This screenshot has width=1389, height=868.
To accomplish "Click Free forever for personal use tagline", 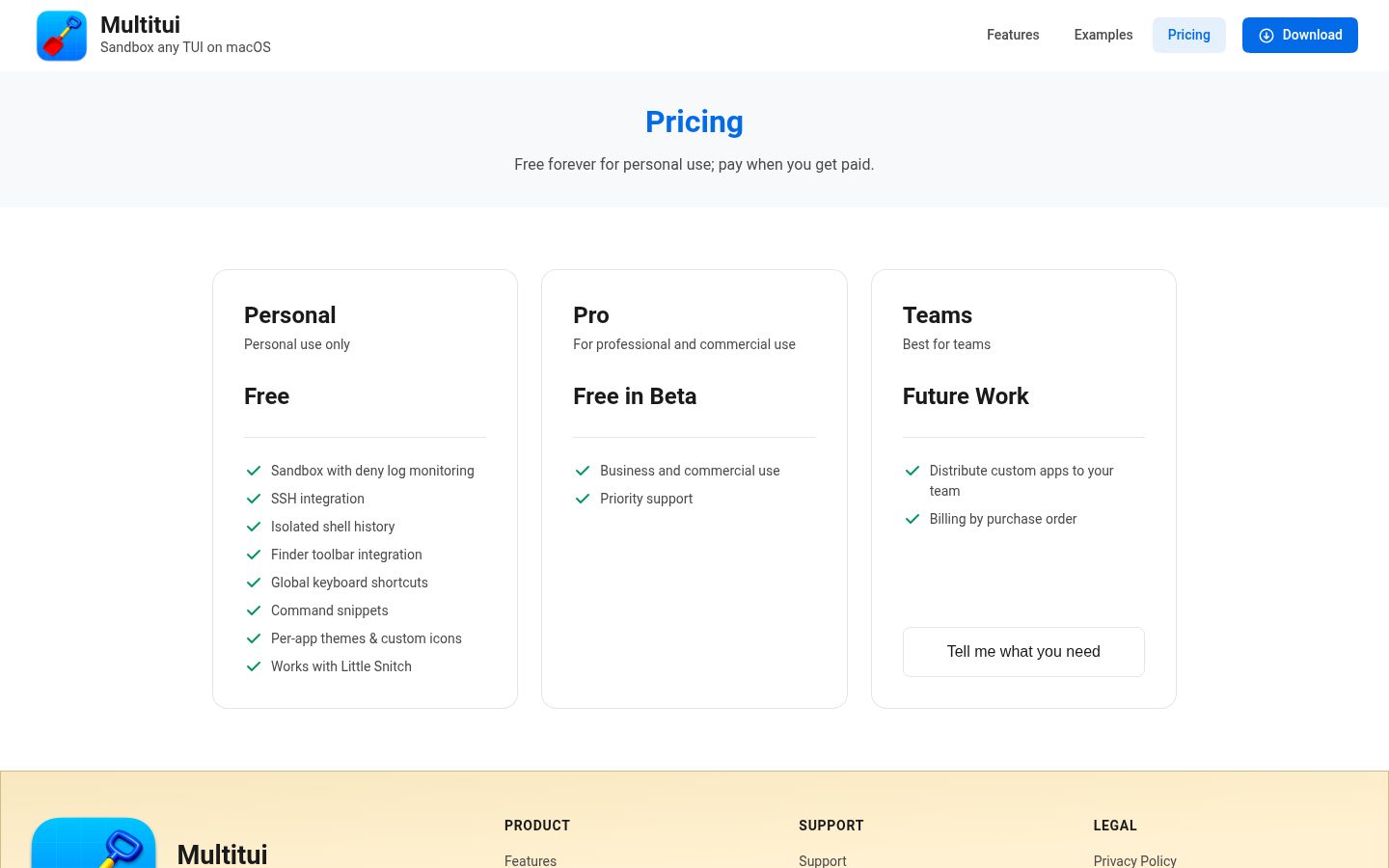I will click(694, 165).
